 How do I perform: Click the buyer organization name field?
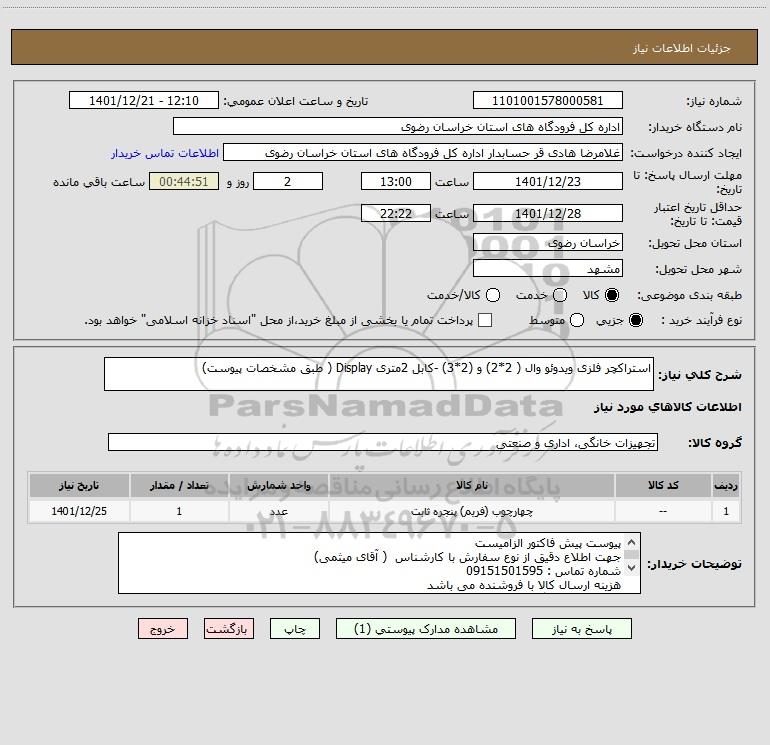tap(398, 126)
